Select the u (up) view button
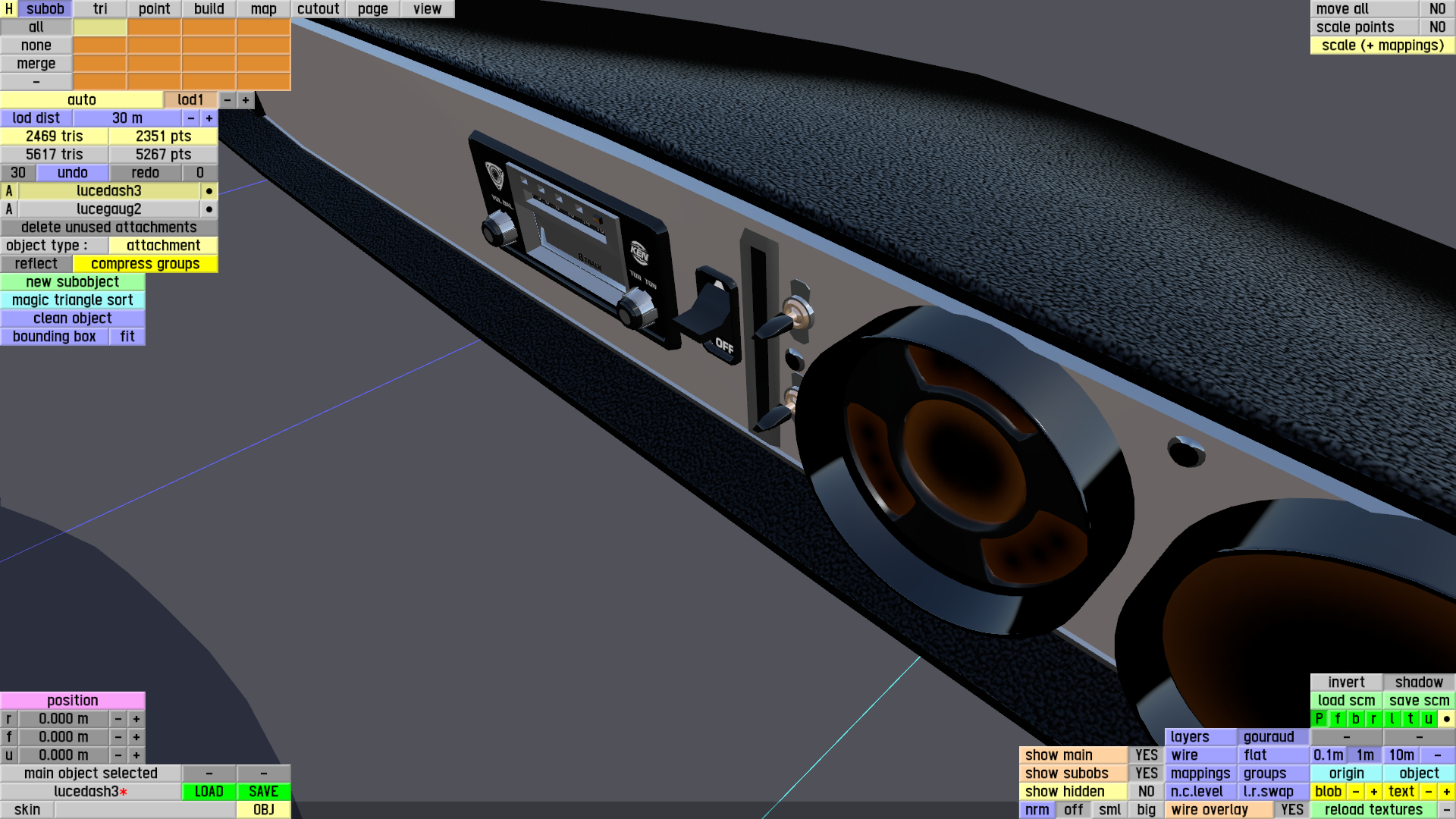Image resolution: width=1456 pixels, height=819 pixels. (x=1428, y=719)
